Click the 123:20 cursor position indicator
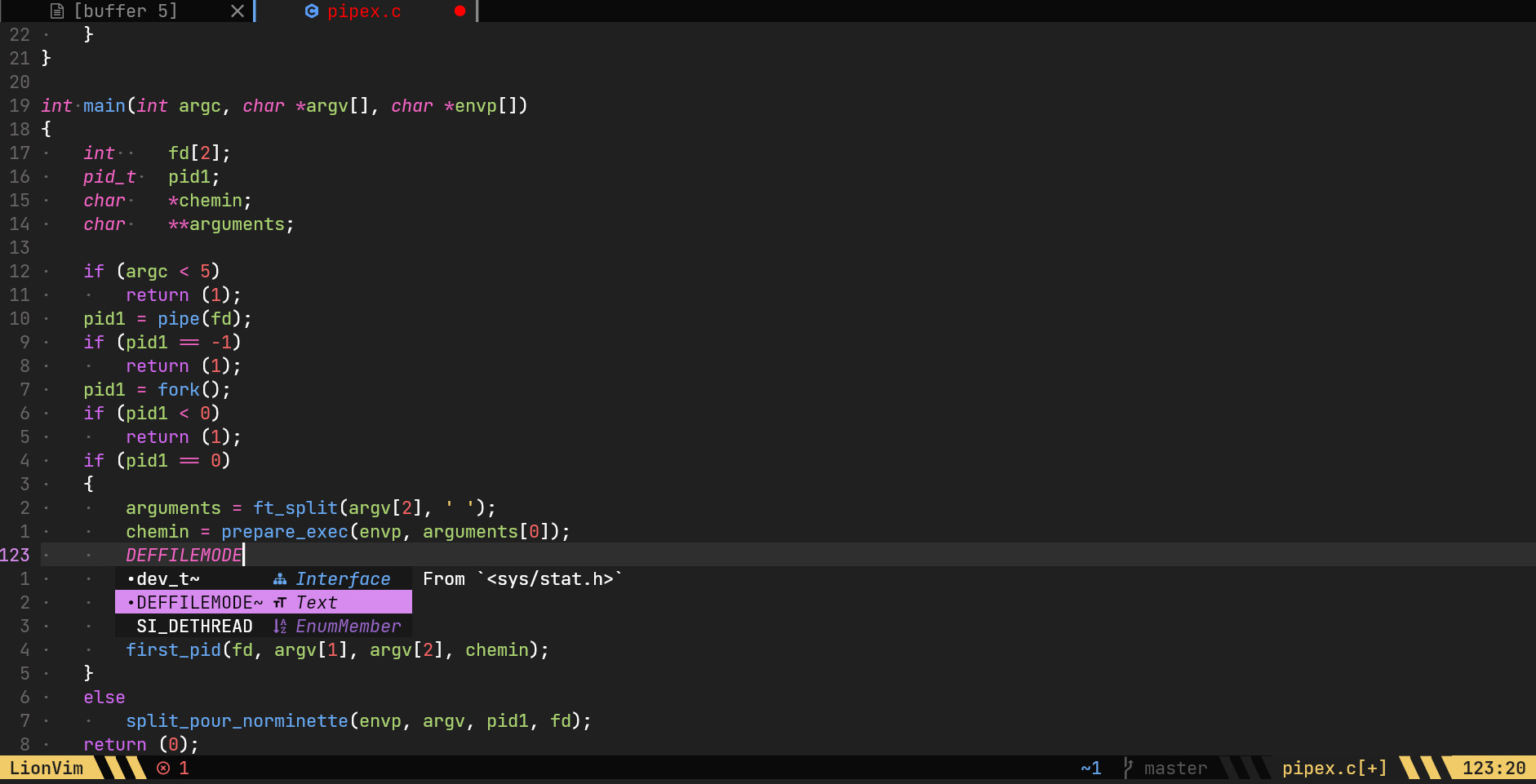Viewport: 1536px width, 784px height. 1494,768
